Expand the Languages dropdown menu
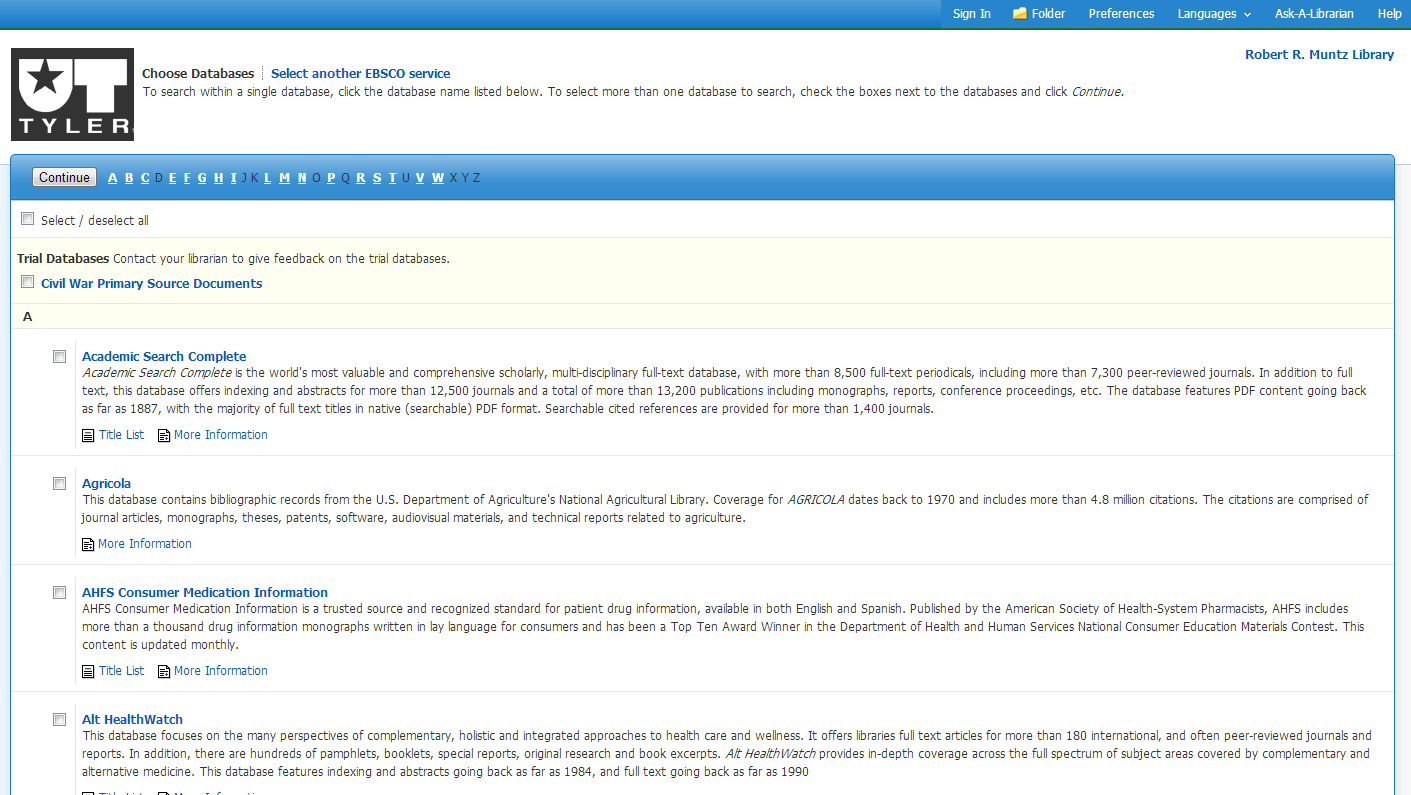The width and height of the screenshot is (1411, 795). (1214, 14)
